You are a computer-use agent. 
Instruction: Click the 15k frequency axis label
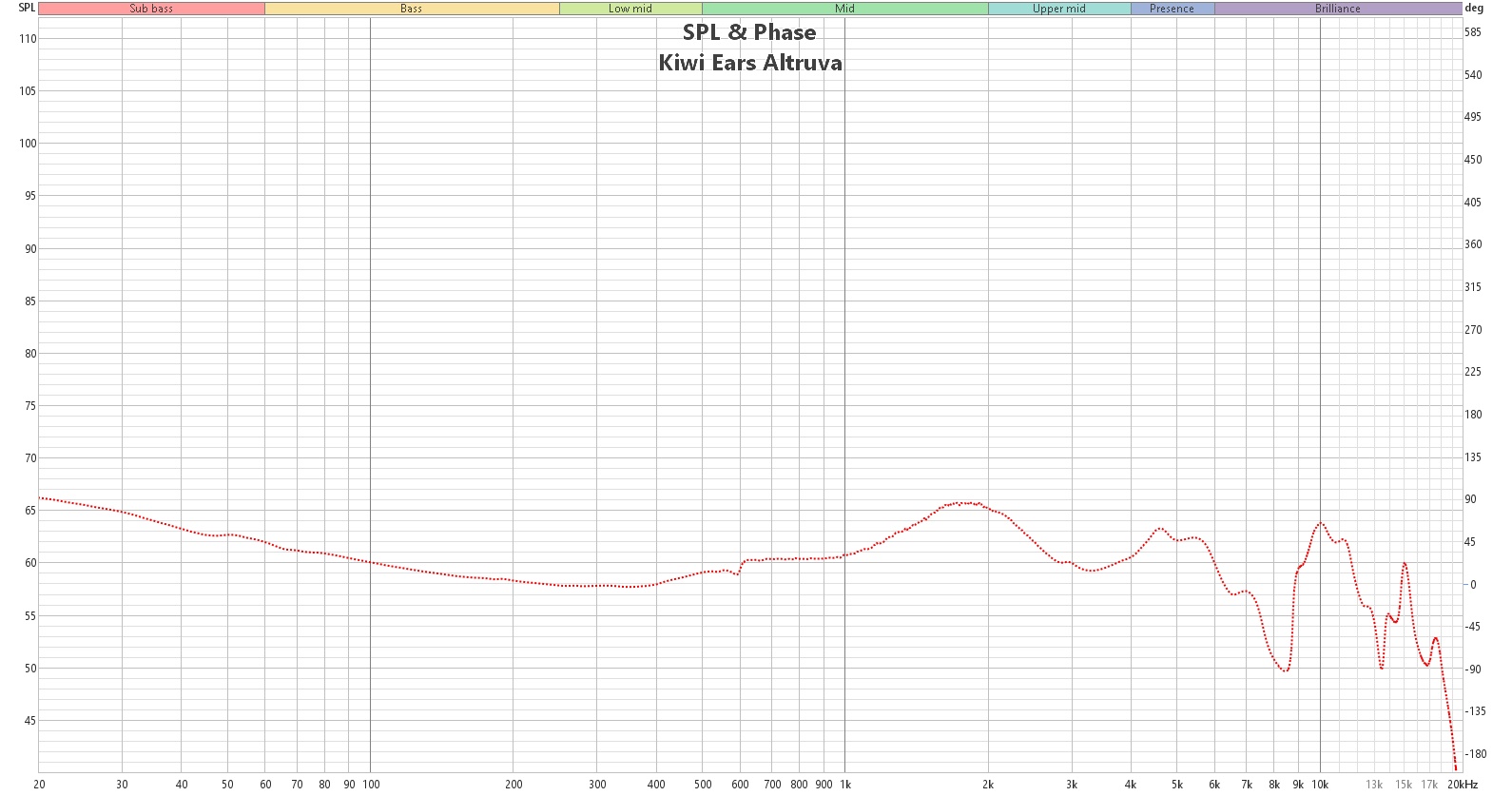1404,785
